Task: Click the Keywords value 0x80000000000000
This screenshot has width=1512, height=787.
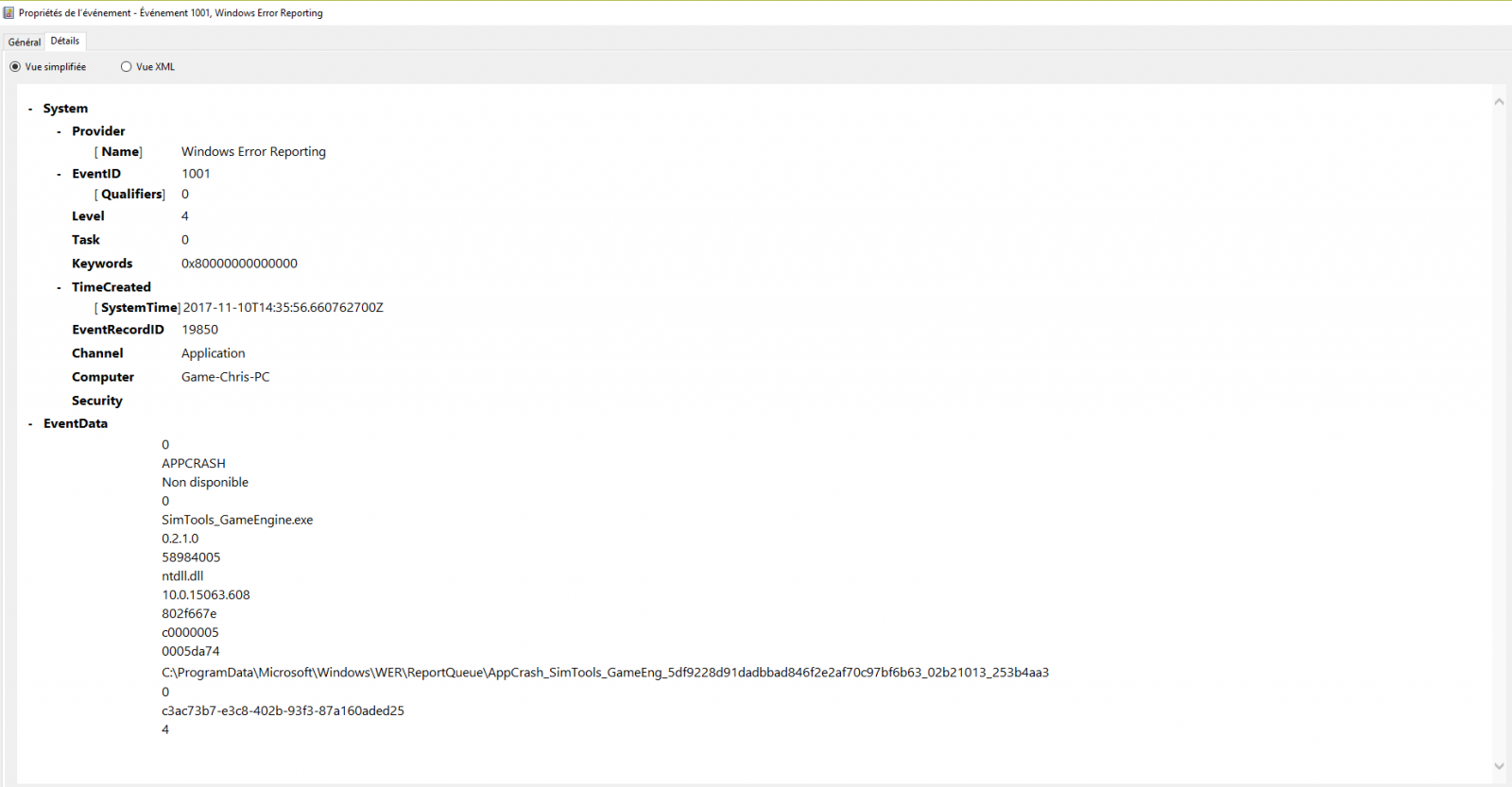Action: point(239,264)
